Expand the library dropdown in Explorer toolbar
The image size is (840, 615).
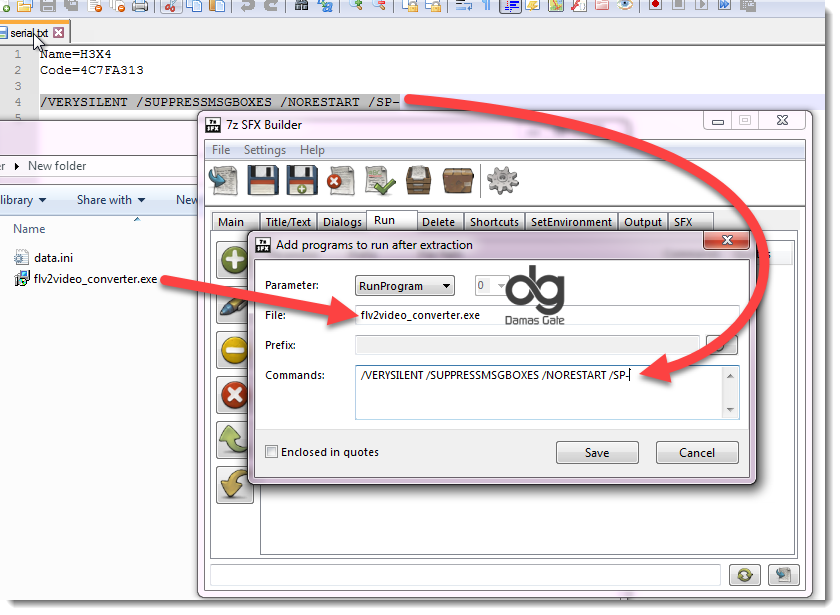click(x=22, y=200)
